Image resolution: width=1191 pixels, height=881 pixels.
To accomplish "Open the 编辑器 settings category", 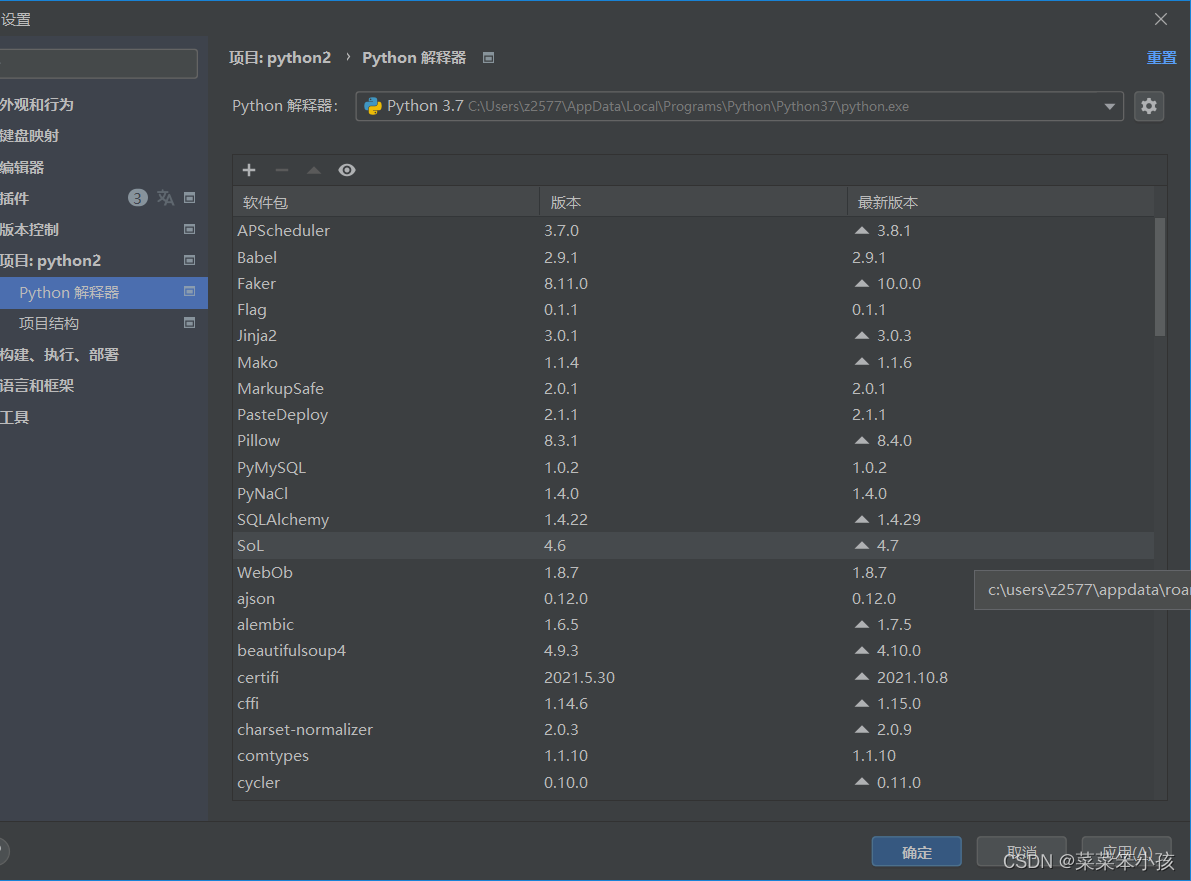I will coord(22,167).
